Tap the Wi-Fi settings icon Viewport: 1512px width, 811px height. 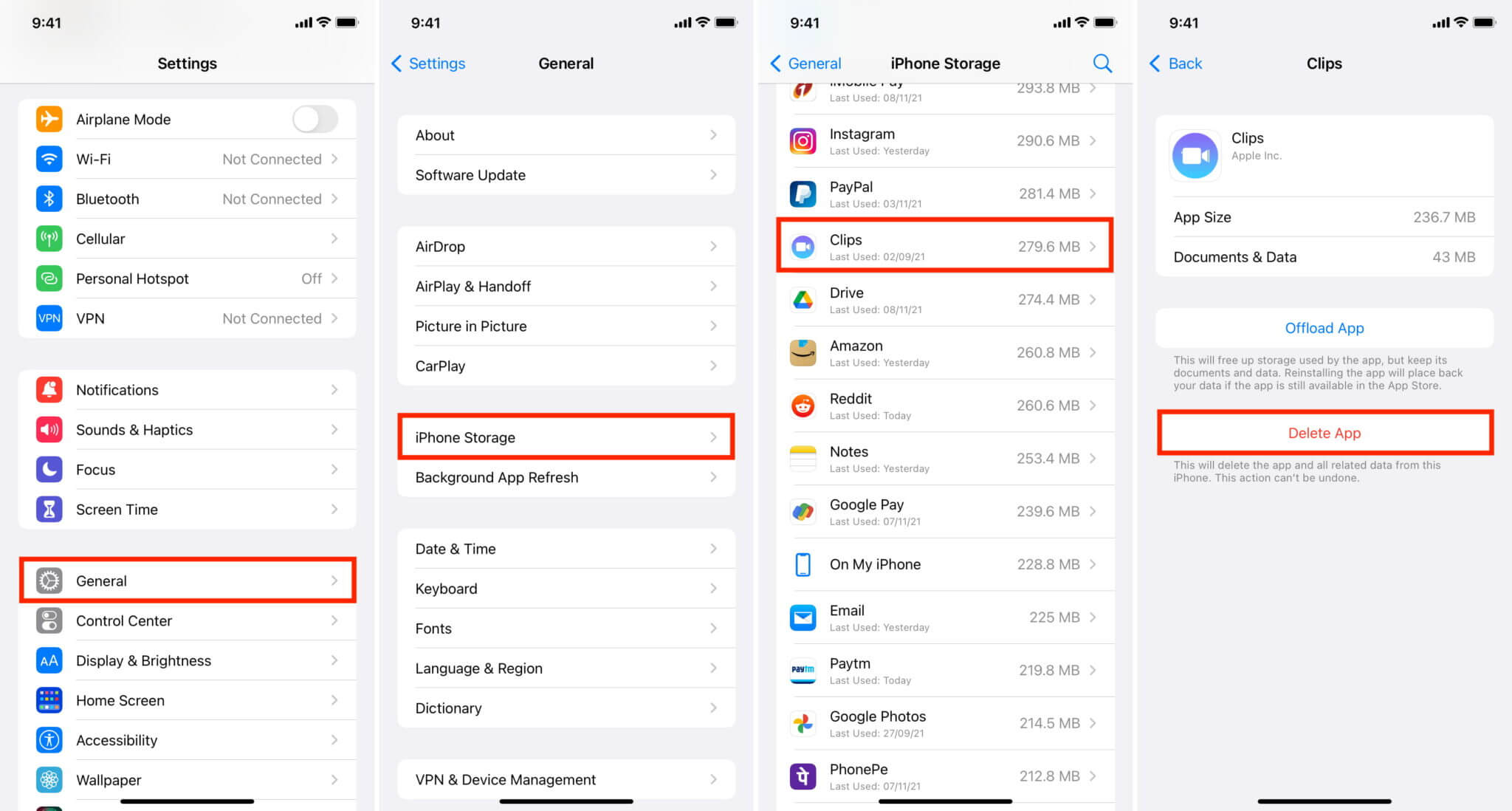[x=50, y=159]
